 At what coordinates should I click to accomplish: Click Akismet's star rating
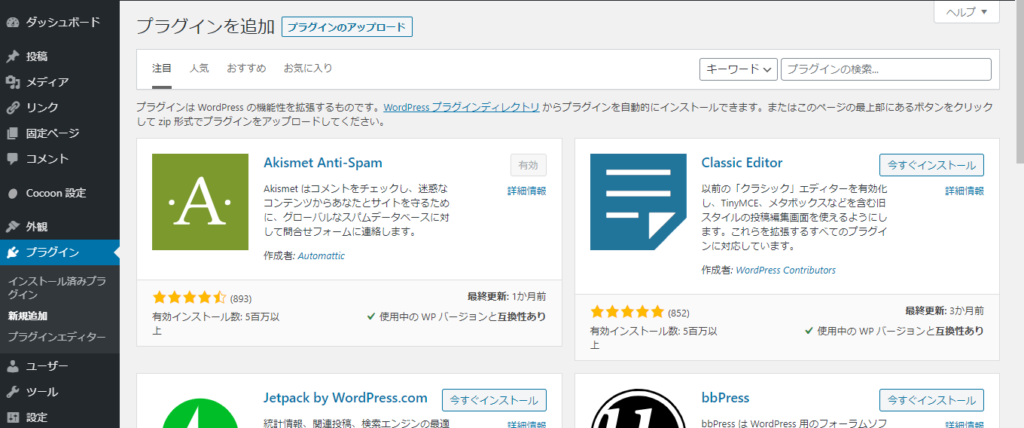189,298
